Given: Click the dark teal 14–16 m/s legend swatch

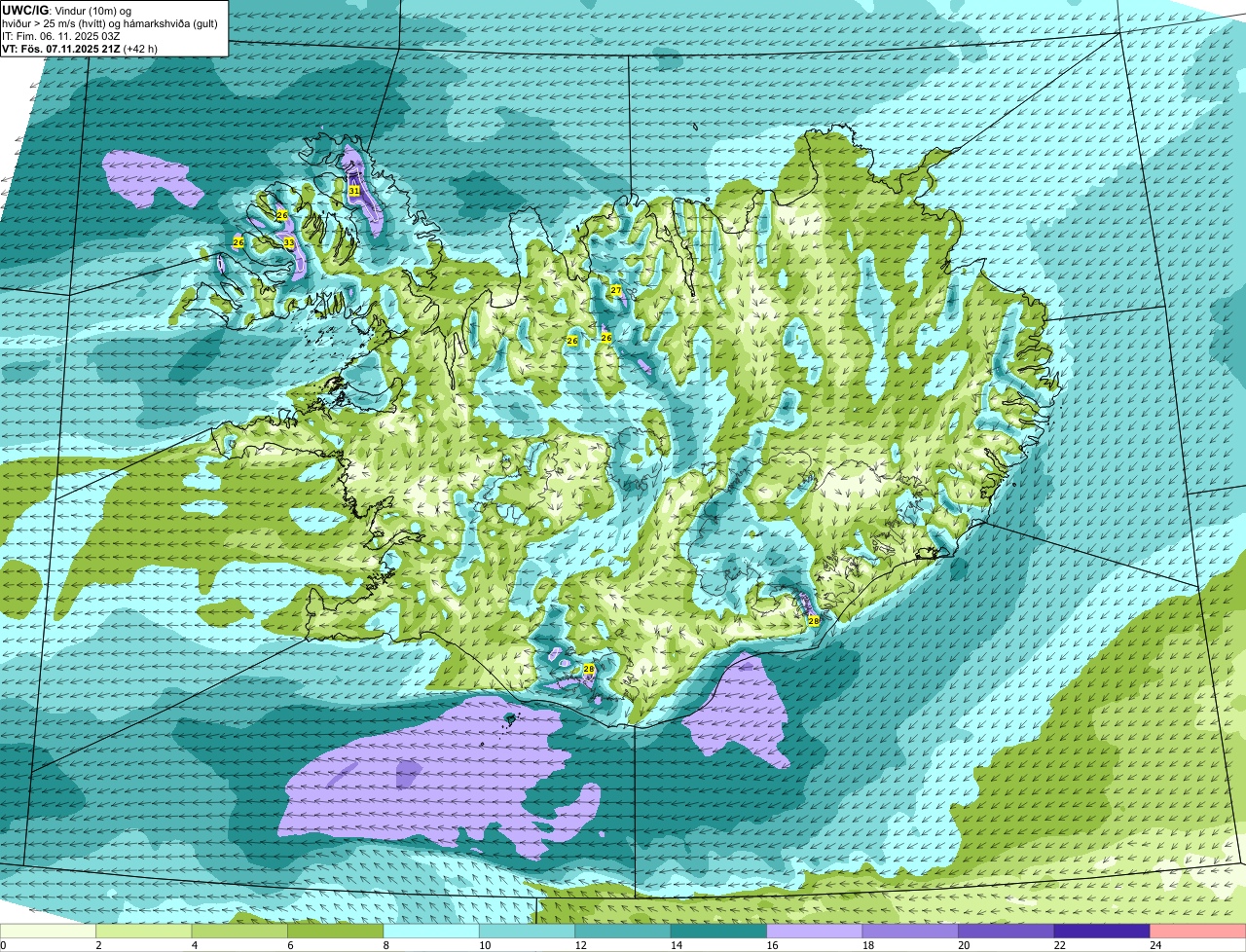Looking at the screenshot, I should tap(719, 932).
